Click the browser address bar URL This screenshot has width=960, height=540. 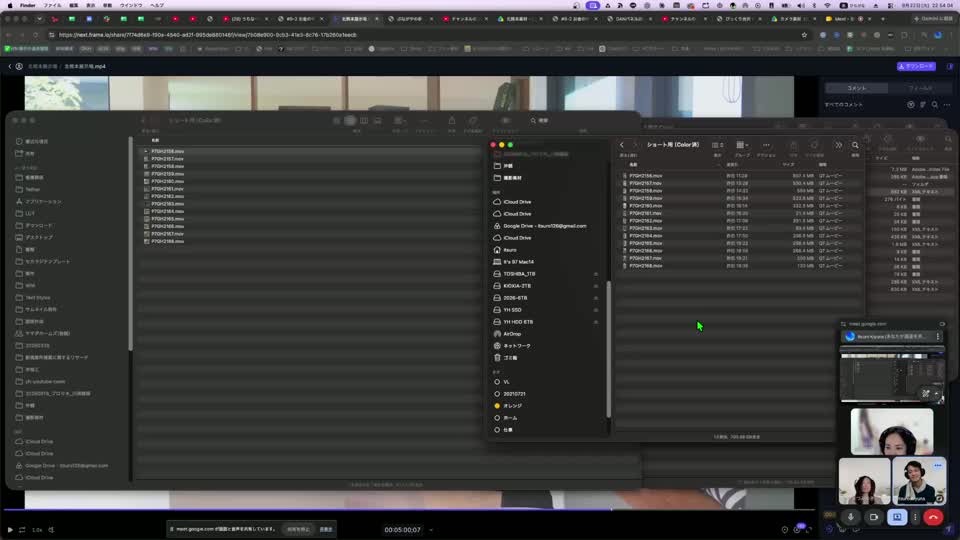(x=208, y=35)
